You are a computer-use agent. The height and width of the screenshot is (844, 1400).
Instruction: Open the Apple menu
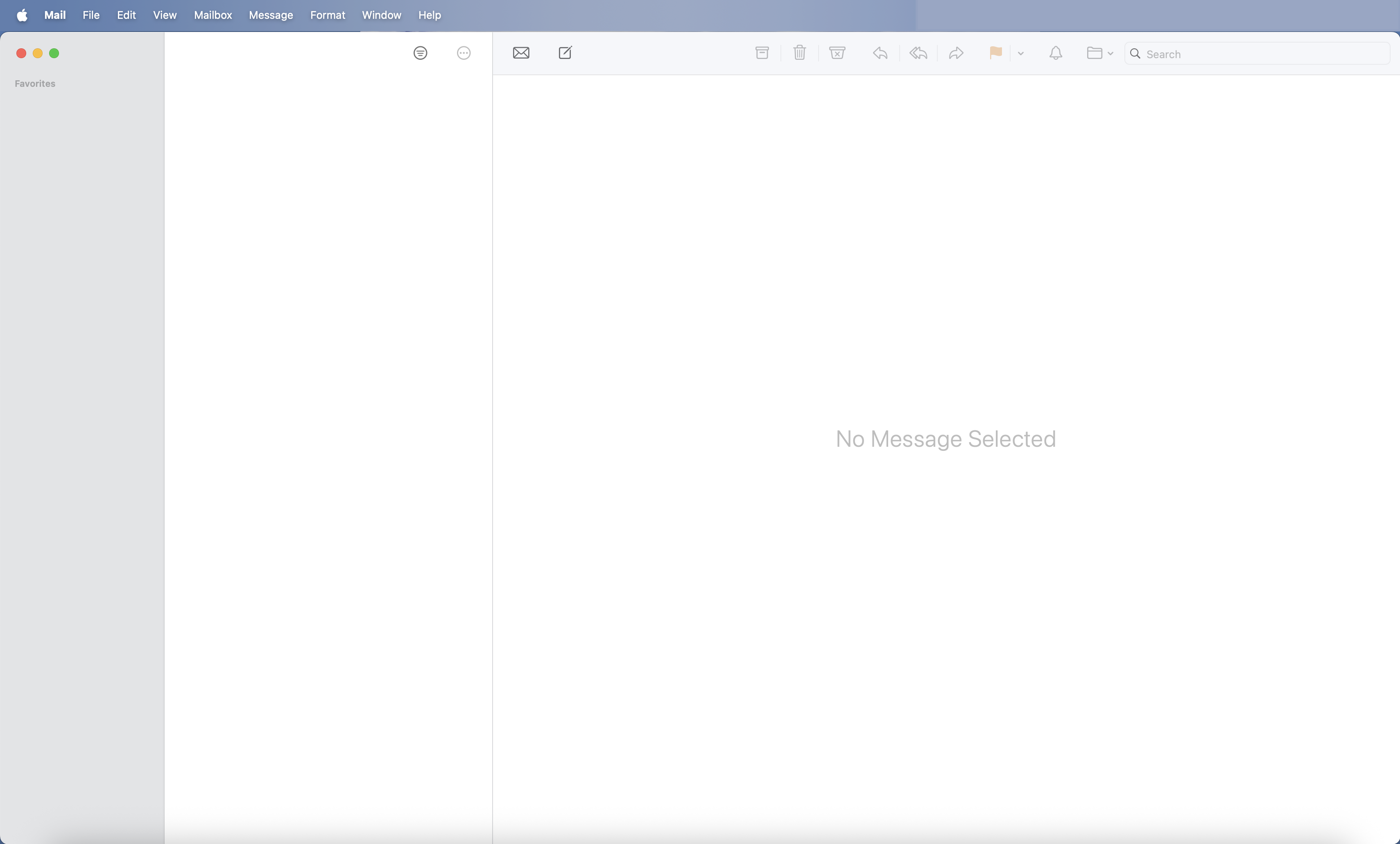click(x=22, y=15)
